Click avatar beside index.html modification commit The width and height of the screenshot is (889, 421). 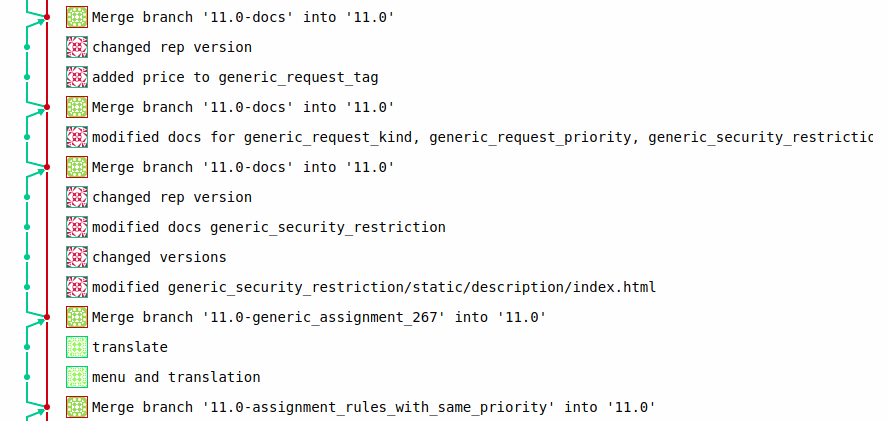tap(77, 287)
